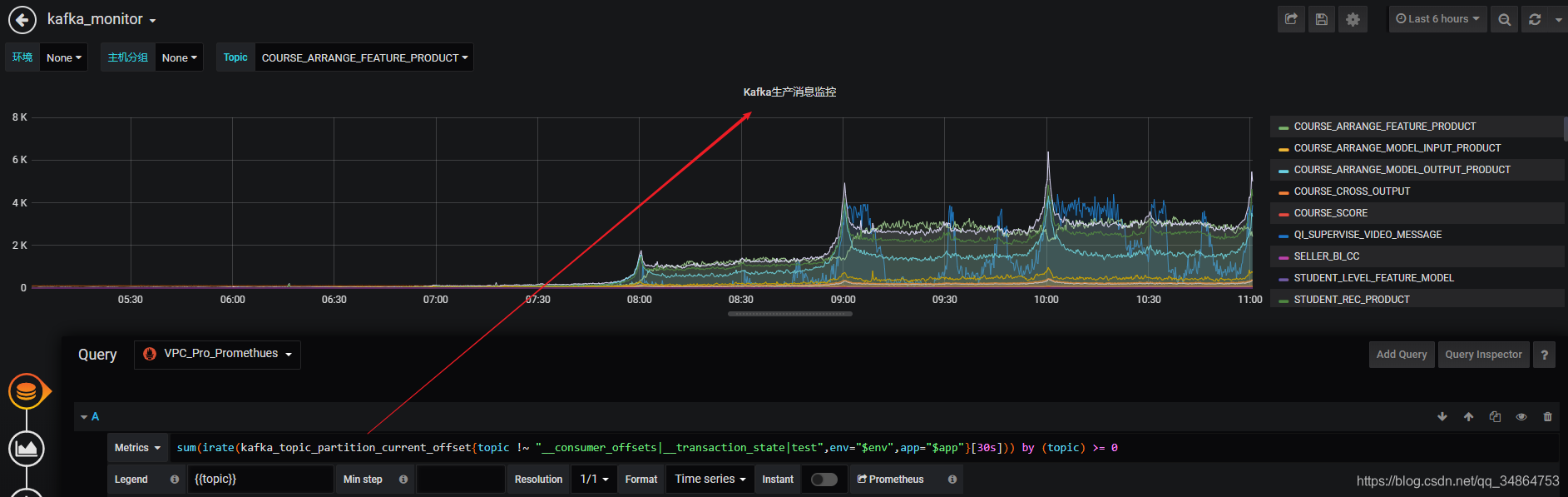Toggle SELLER_BI_CC legend series
The height and width of the screenshot is (497, 1568).
coord(1326,256)
